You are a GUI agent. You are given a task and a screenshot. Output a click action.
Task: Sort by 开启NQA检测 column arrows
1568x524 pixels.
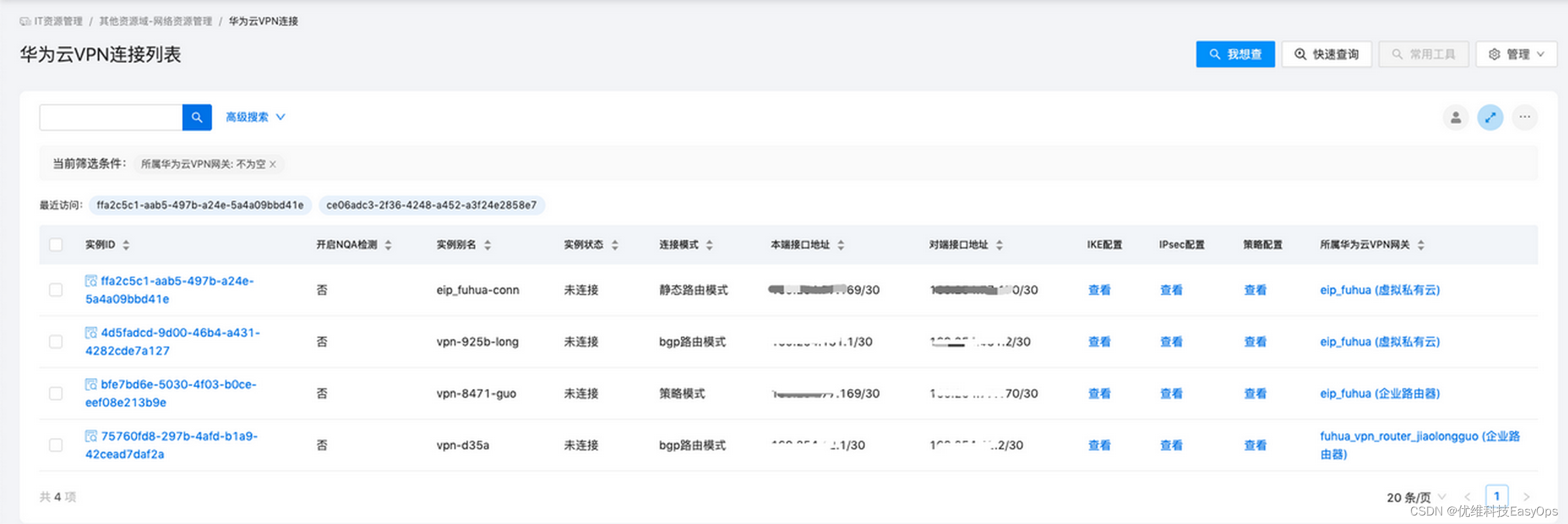point(388,245)
